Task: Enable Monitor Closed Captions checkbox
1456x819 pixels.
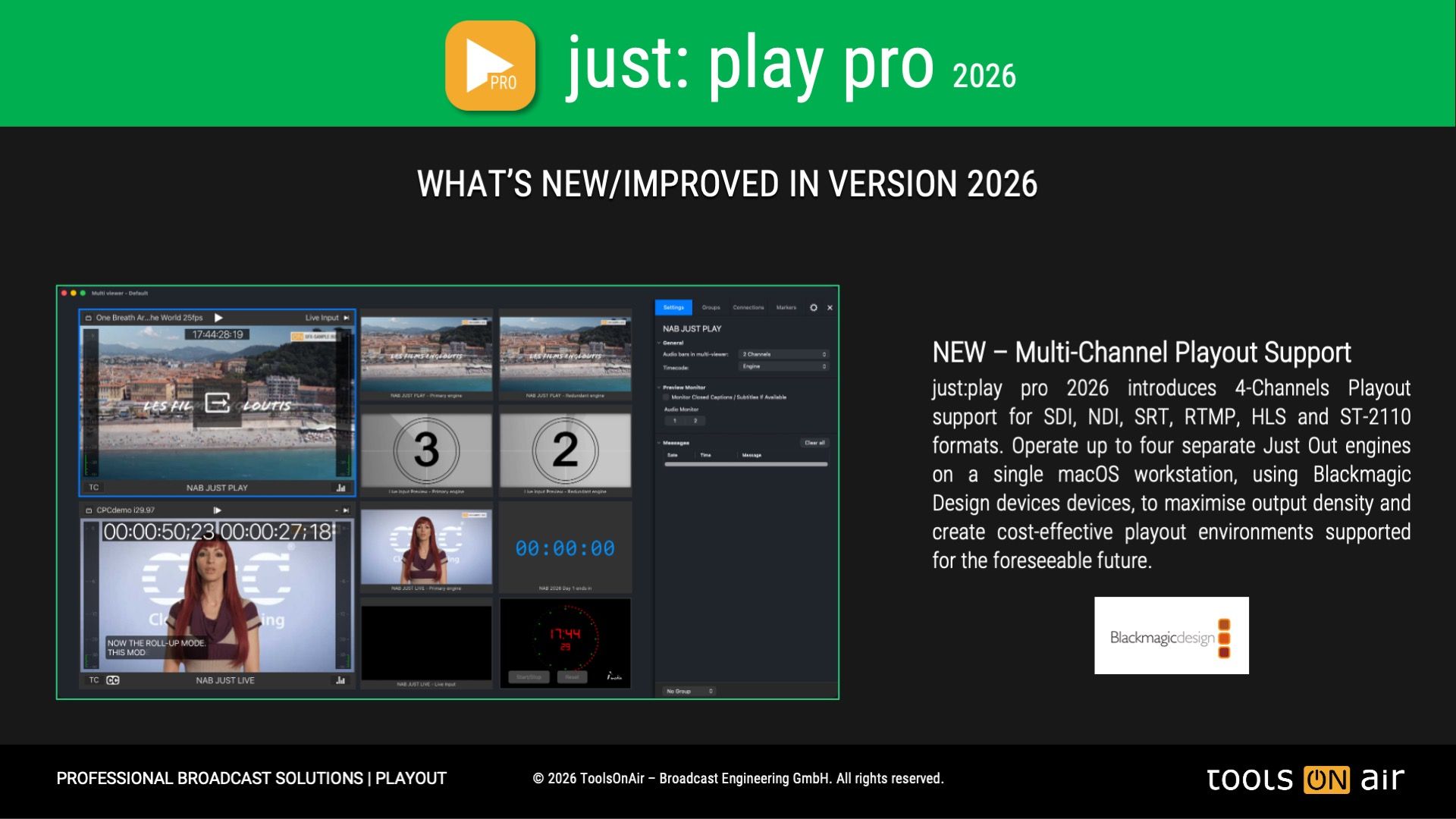Action: (667, 397)
